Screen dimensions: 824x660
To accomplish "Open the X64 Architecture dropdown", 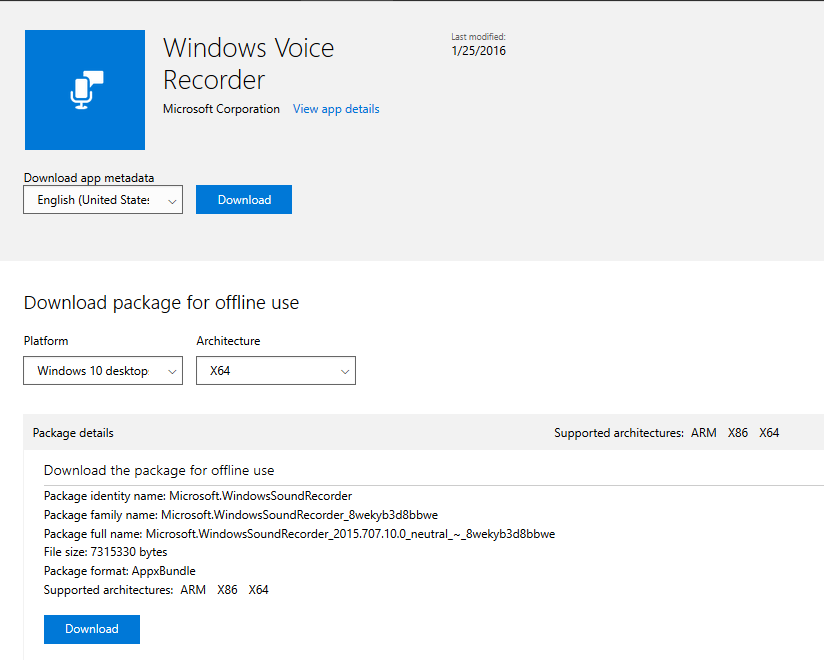I will click(x=276, y=370).
